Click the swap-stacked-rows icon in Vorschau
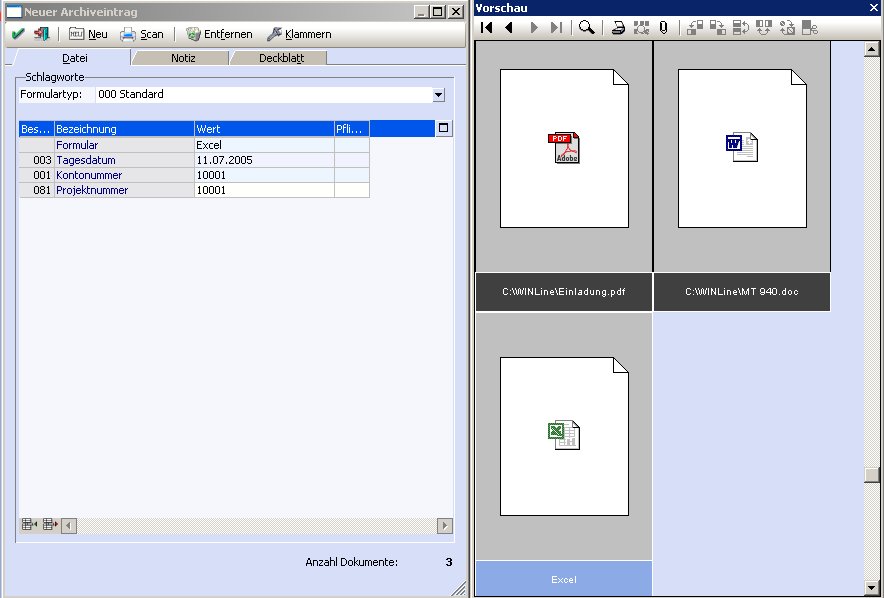This screenshot has height=598, width=884. point(741,27)
